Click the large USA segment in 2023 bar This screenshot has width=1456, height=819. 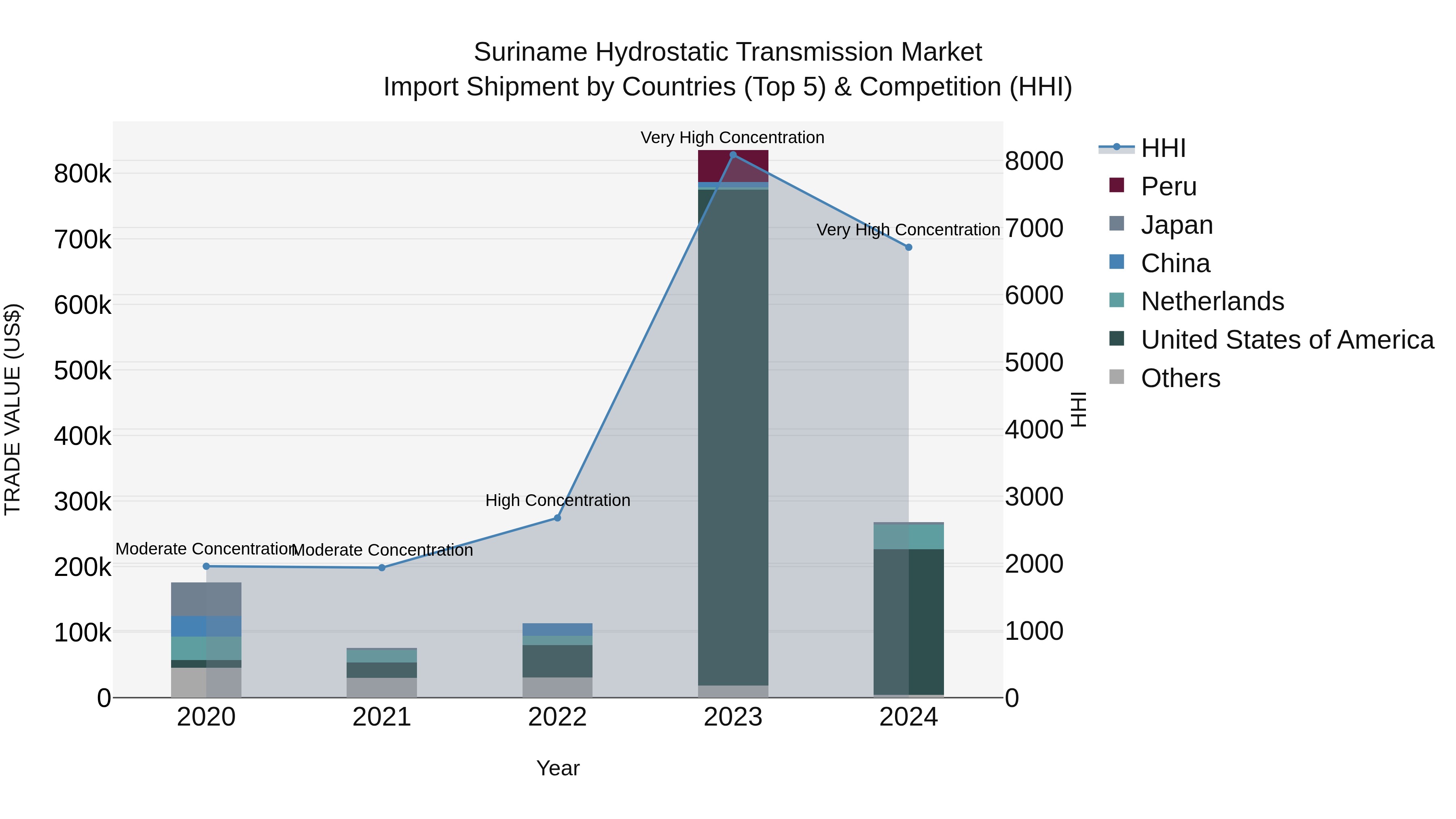[x=733, y=438]
